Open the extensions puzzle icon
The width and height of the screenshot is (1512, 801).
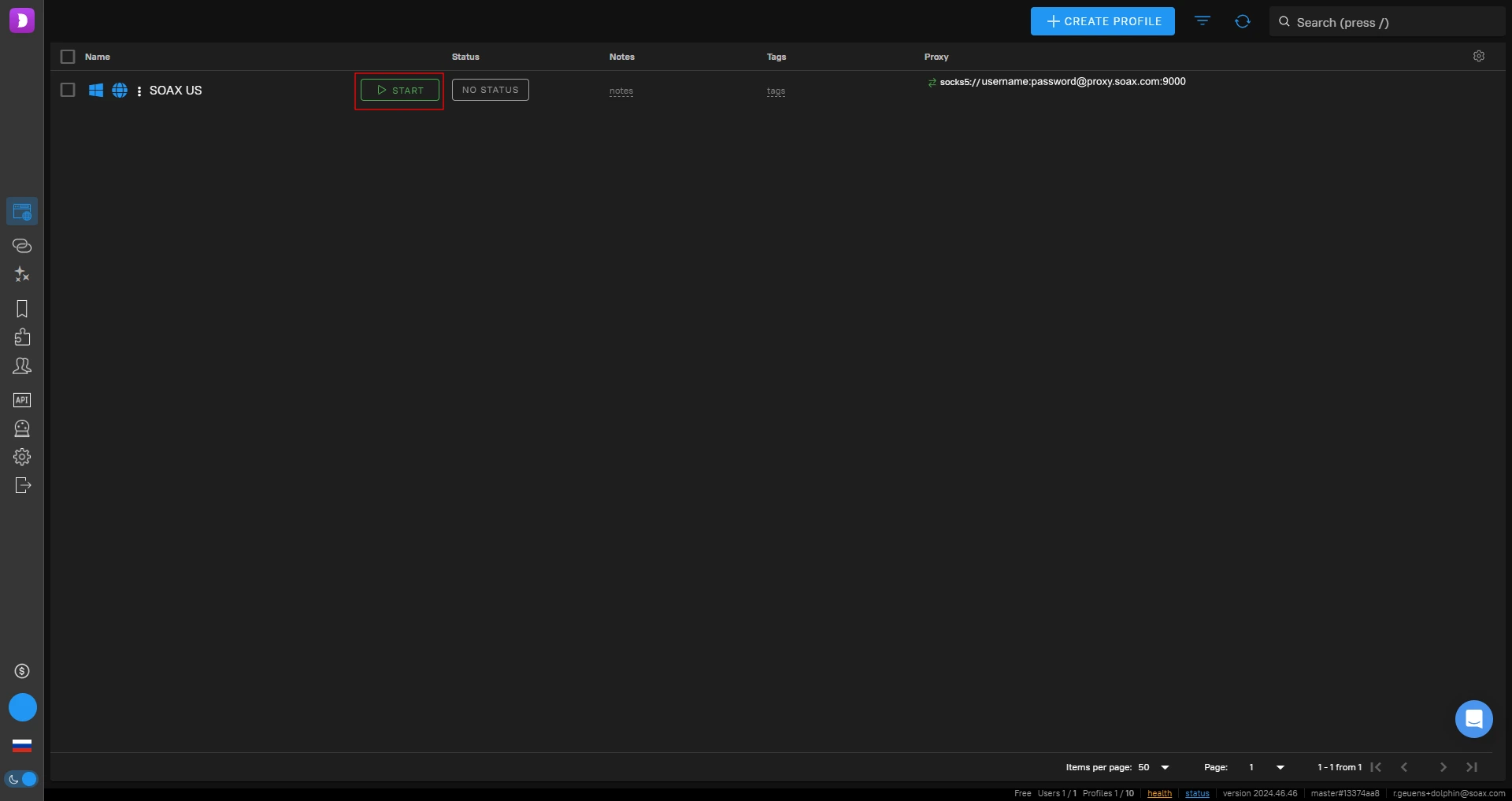(x=22, y=337)
